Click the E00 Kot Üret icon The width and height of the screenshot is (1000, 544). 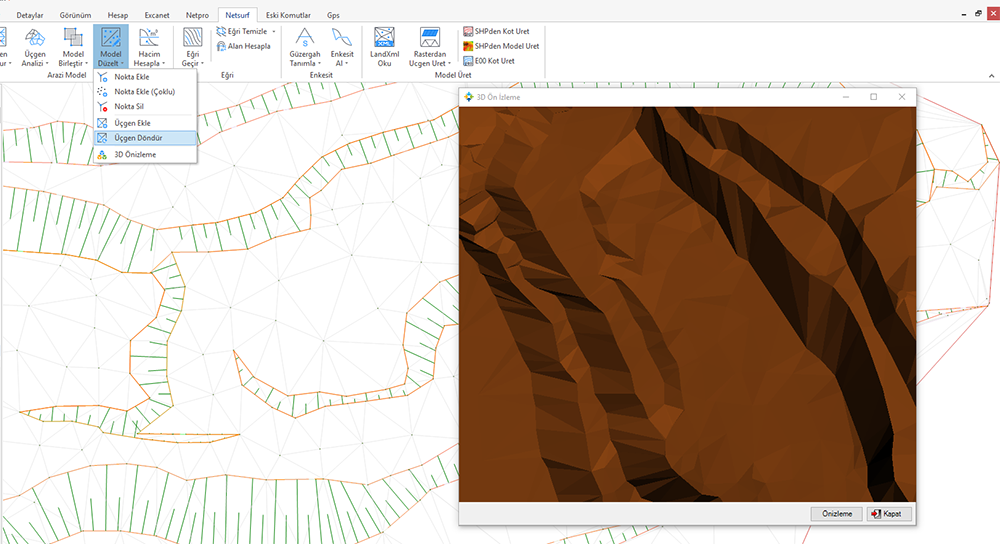[x=468, y=60]
